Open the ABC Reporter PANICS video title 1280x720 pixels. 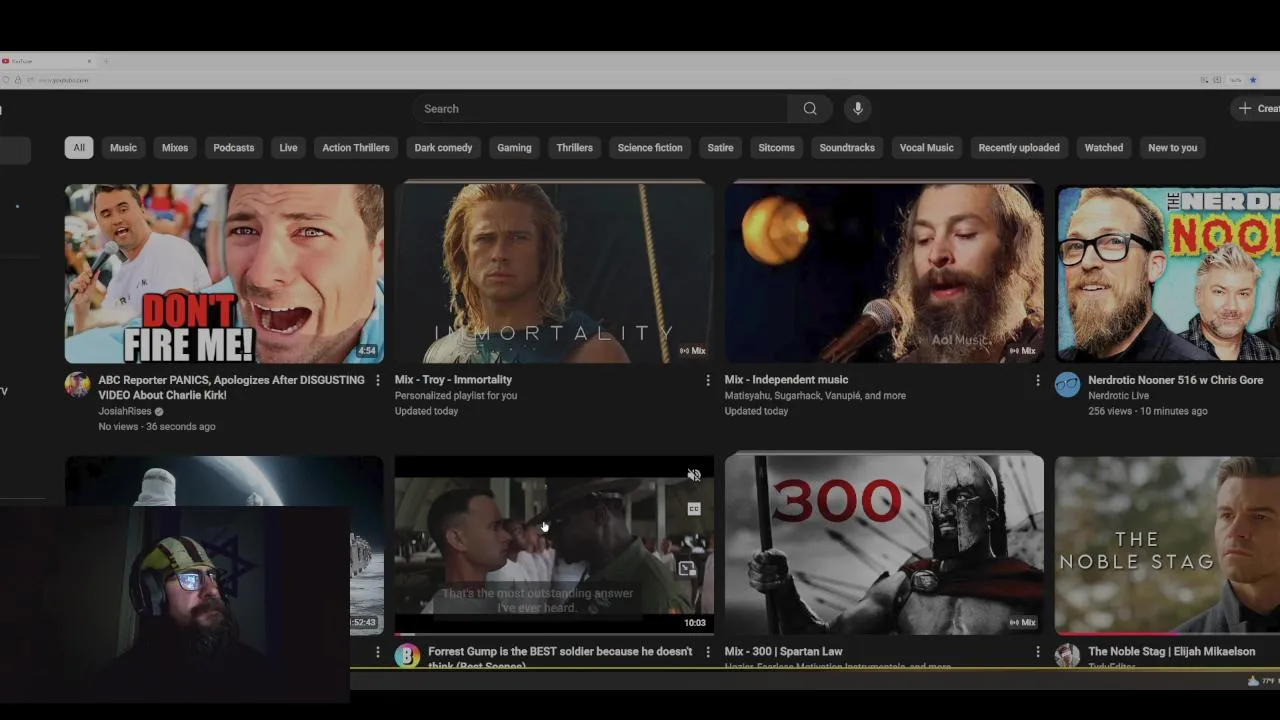(x=231, y=387)
